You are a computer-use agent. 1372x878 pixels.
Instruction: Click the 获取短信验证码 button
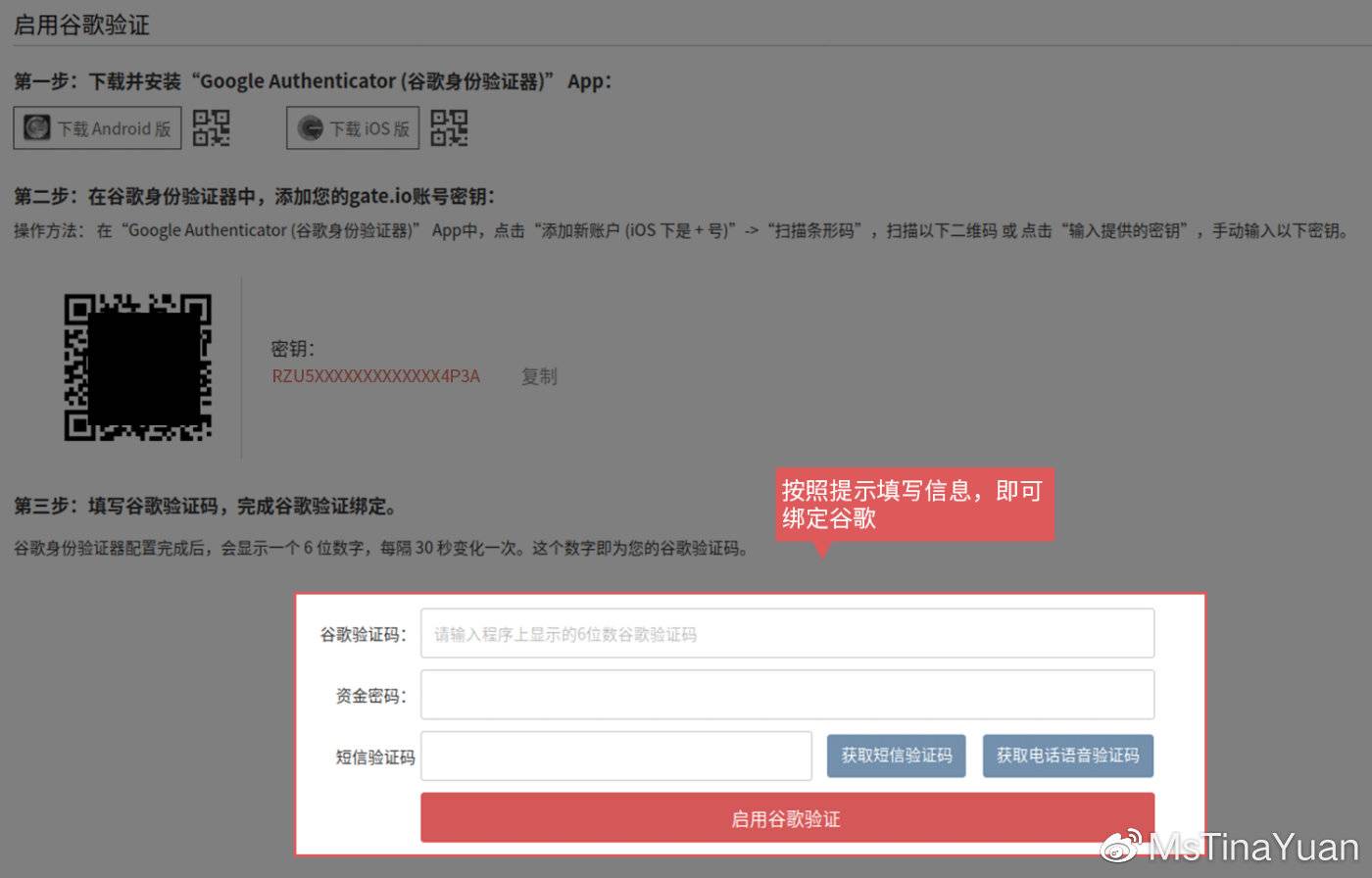[x=897, y=756]
